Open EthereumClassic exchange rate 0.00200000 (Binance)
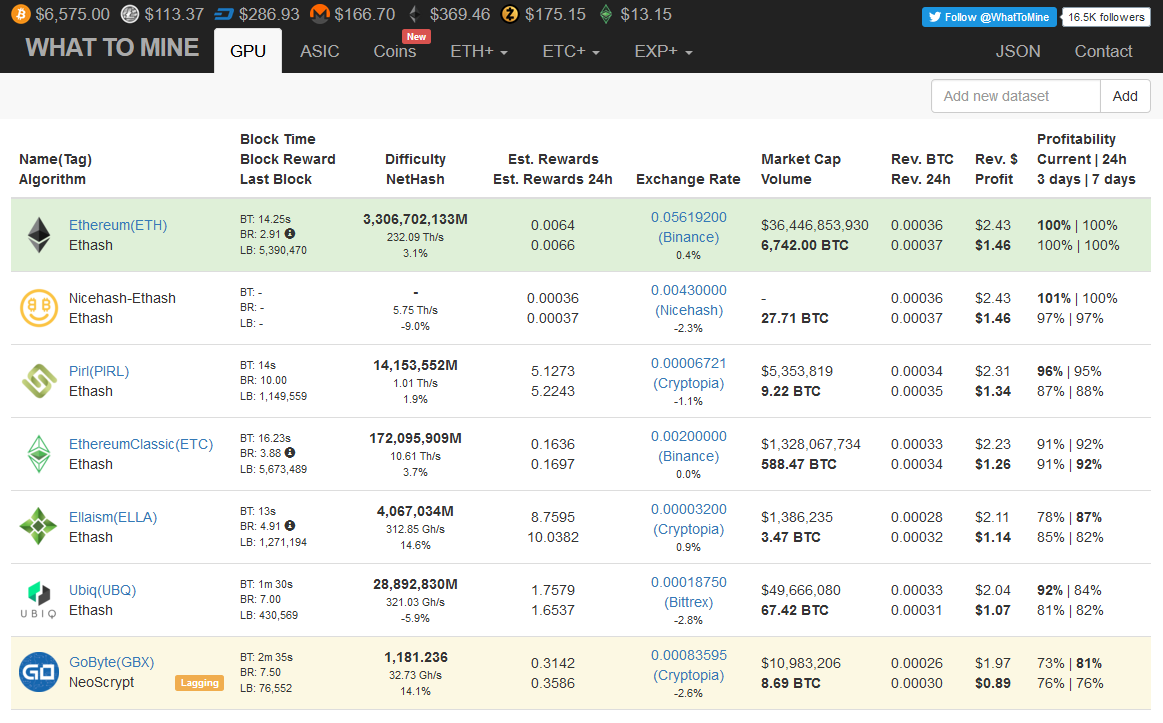This screenshot has height=723, width=1163. click(x=688, y=446)
